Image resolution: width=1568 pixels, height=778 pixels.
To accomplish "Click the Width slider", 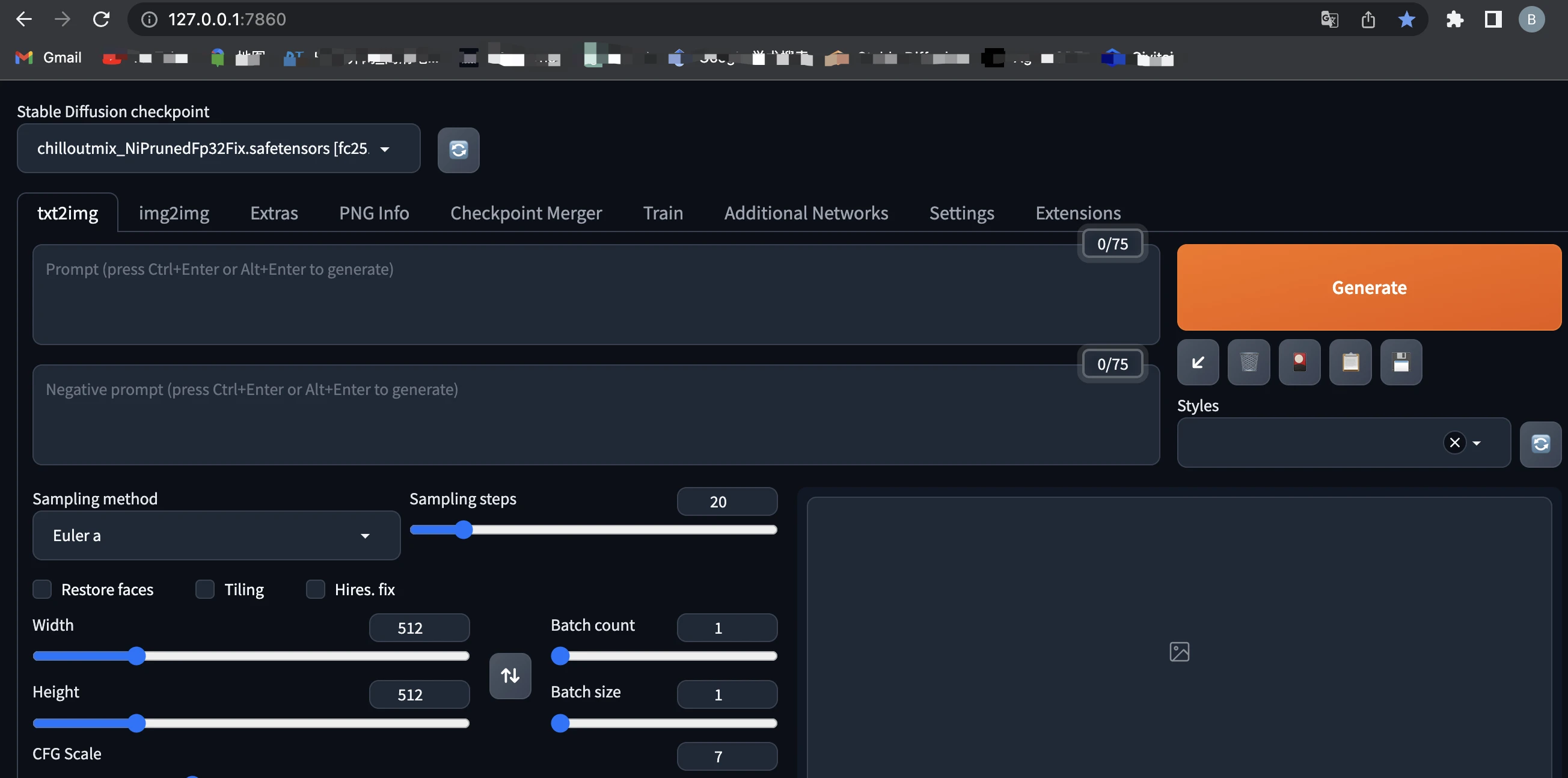I will [x=251, y=655].
